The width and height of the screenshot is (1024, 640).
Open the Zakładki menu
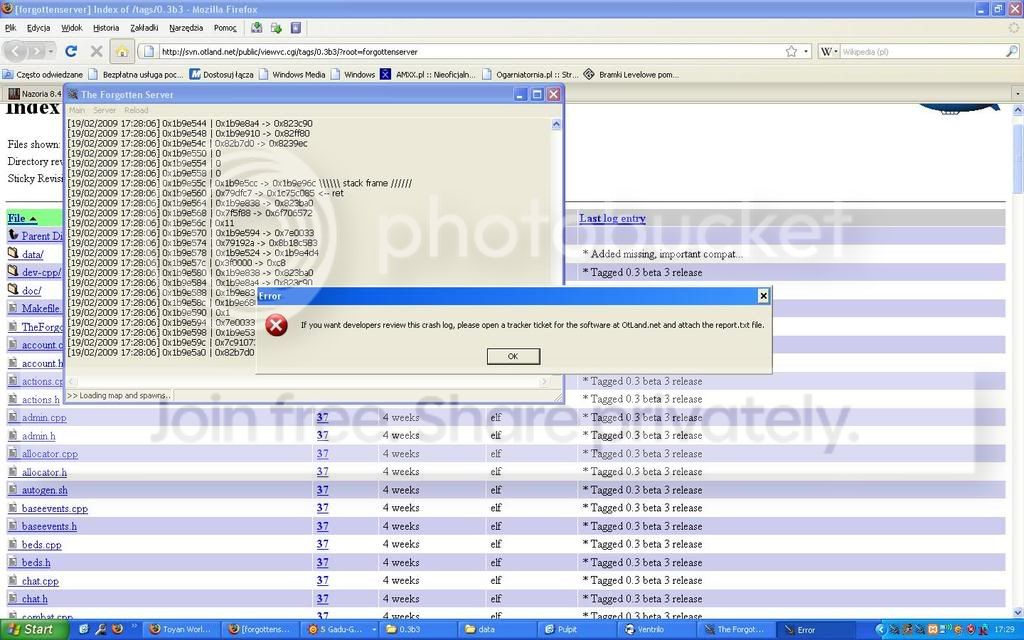[144, 27]
